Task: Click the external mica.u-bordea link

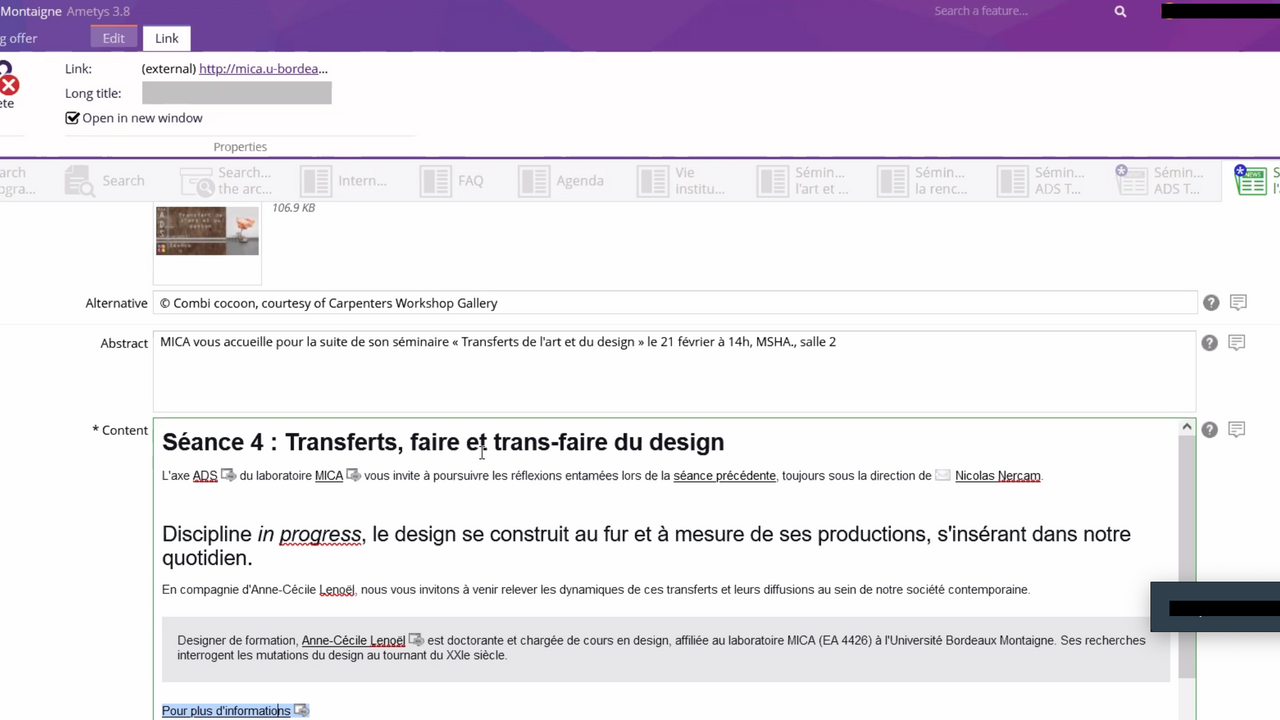Action: pyautogui.click(x=263, y=69)
